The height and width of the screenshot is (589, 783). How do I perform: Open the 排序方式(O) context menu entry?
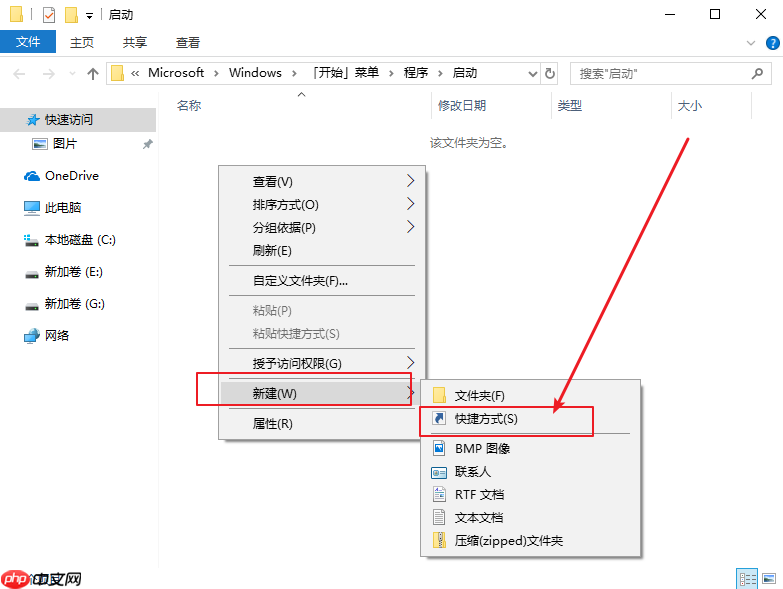pyautogui.click(x=322, y=204)
